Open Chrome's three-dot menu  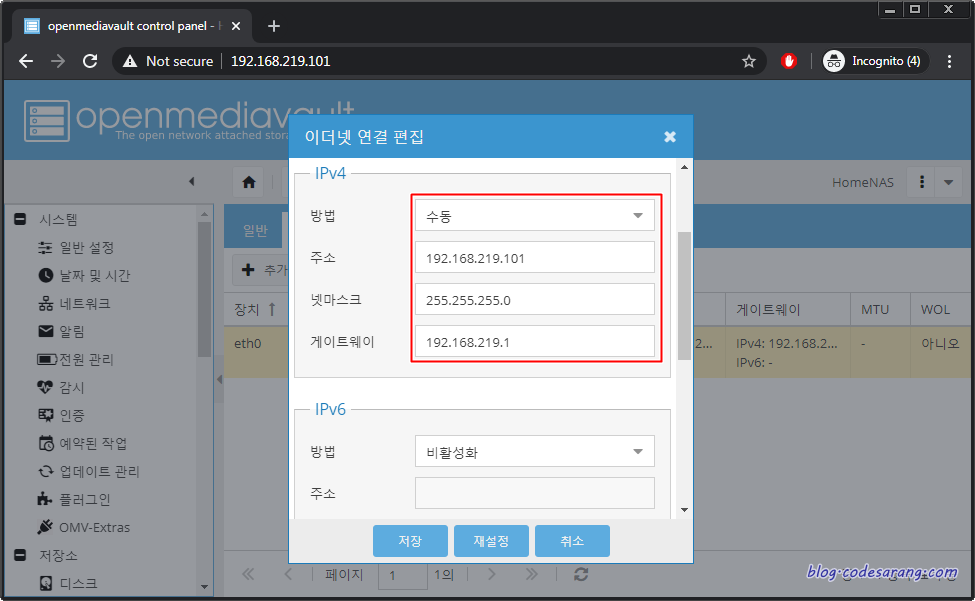[949, 61]
